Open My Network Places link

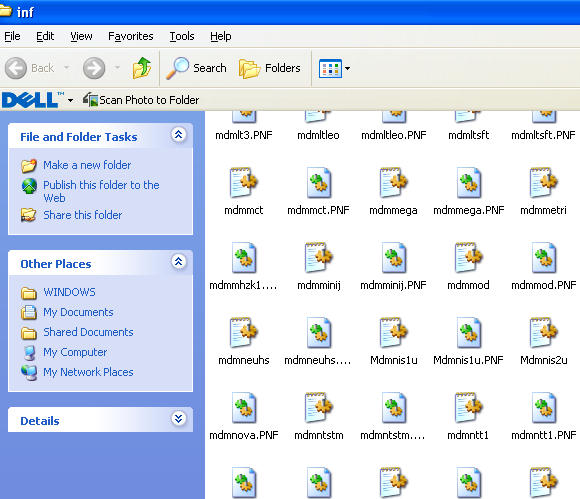pyautogui.click(x=88, y=372)
